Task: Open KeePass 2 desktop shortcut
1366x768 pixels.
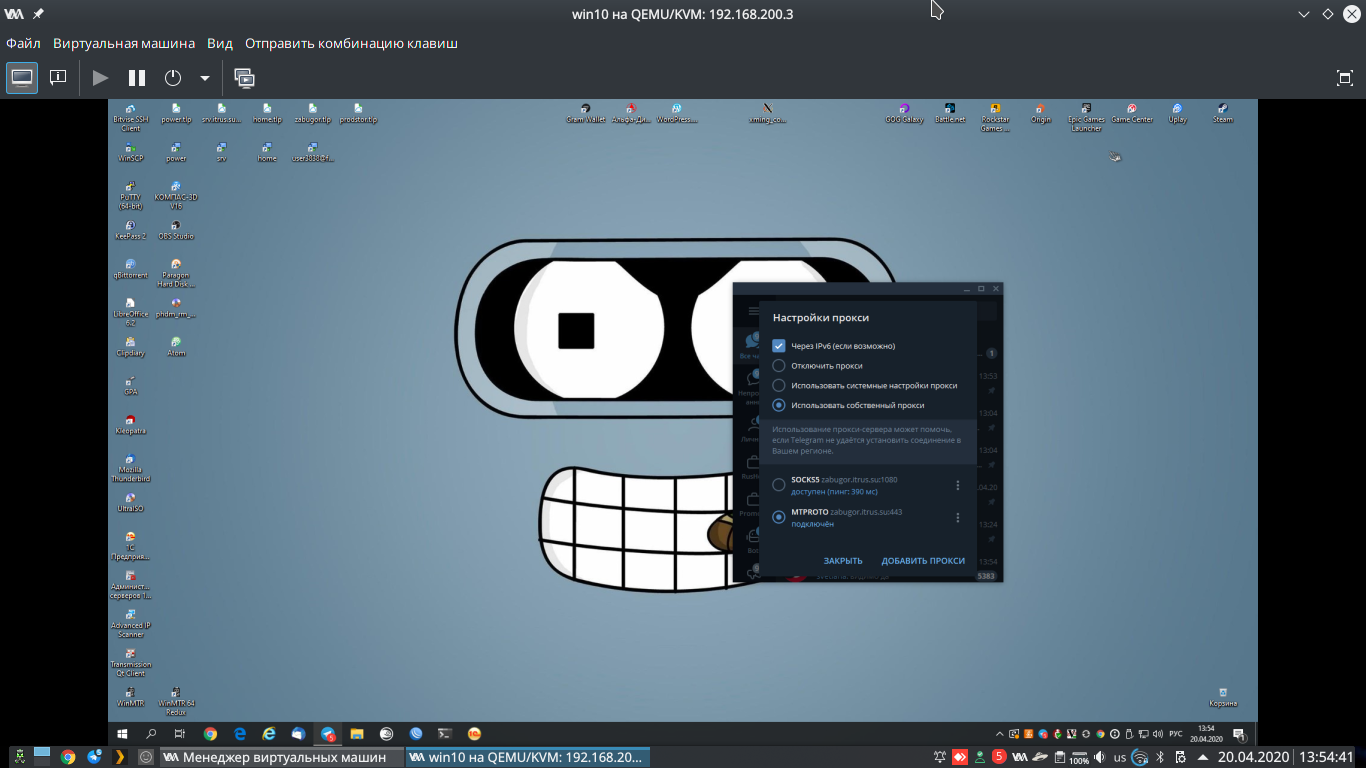Action: pos(130,230)
